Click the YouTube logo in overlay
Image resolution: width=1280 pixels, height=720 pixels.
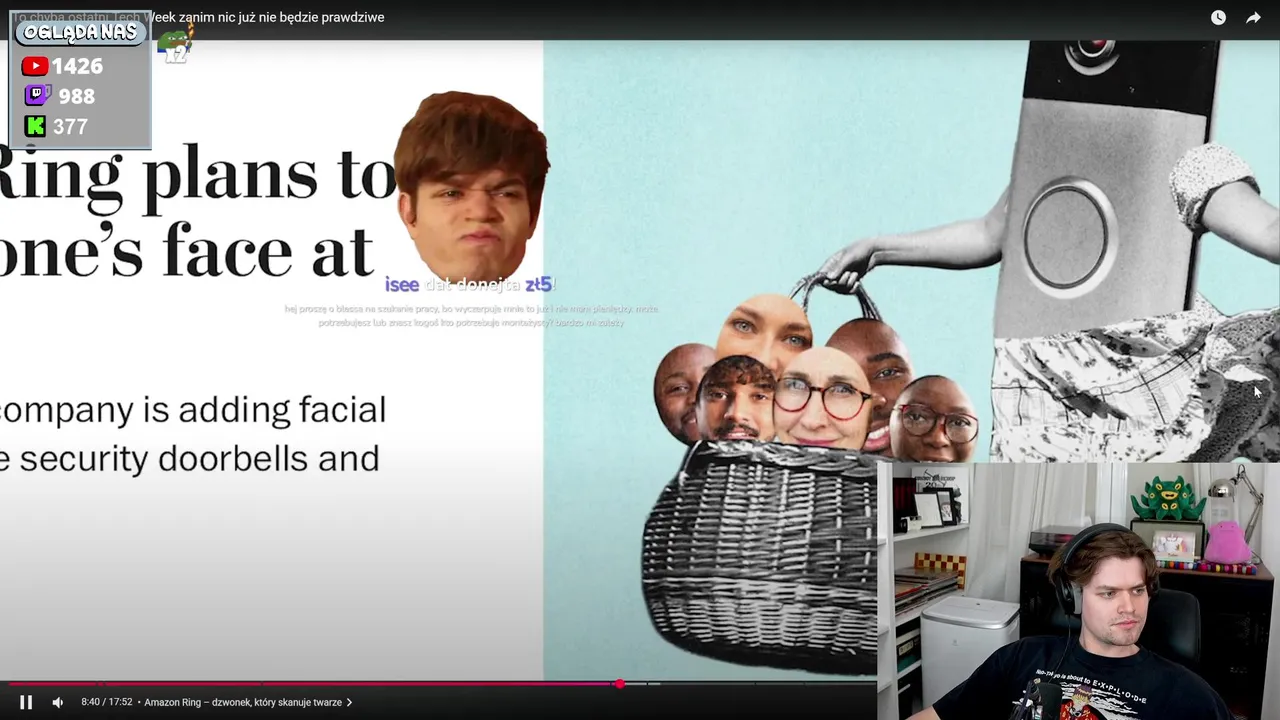tap(35, 66)
